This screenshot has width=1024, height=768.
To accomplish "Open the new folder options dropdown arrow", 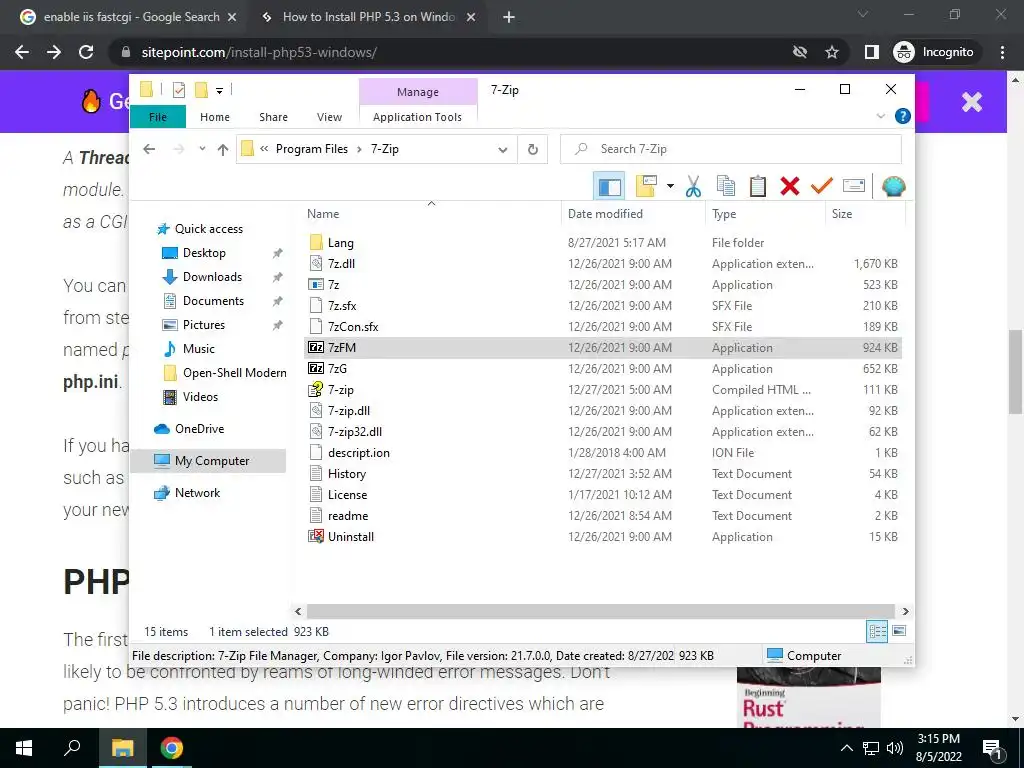I will pyautogui.click(x=670, y=186).
